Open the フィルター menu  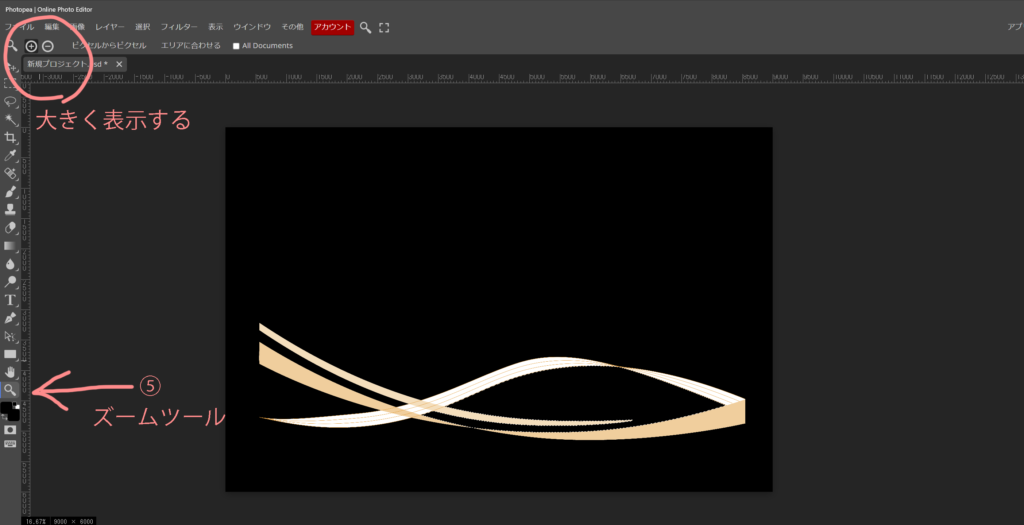click(x=178, y=27)
